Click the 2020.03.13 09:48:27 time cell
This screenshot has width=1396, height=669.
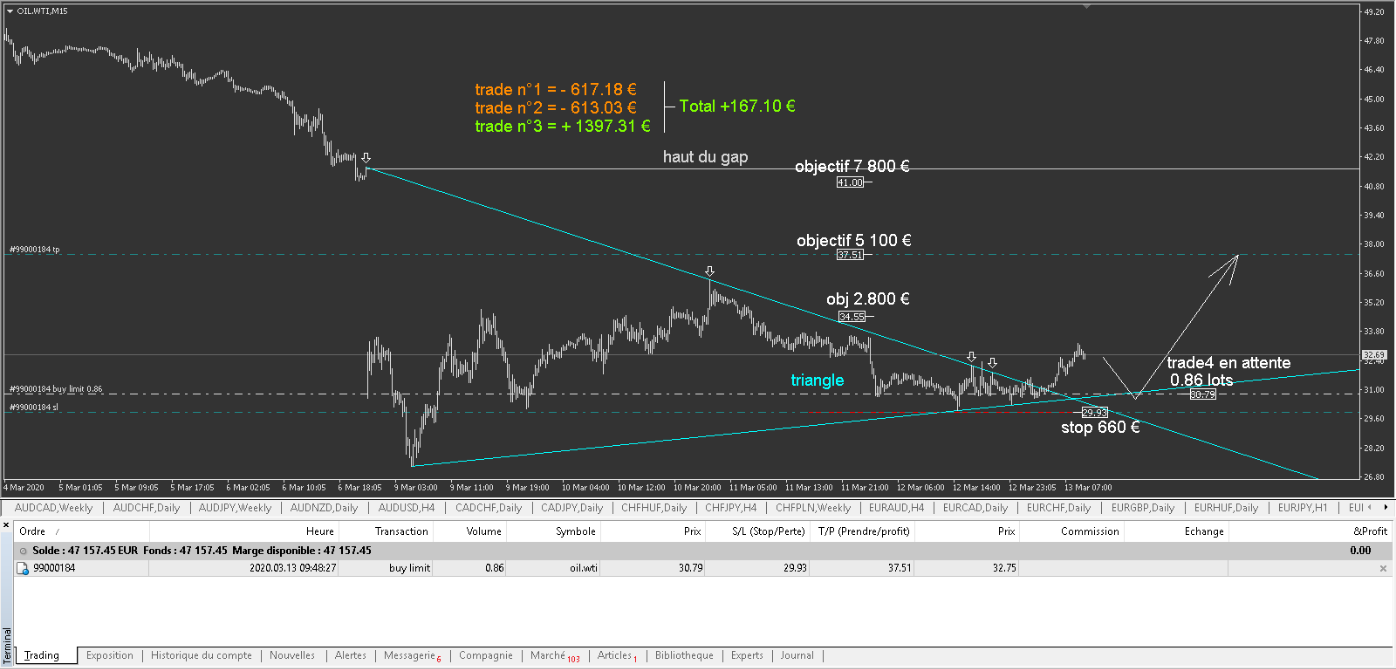tap(291, 568)
